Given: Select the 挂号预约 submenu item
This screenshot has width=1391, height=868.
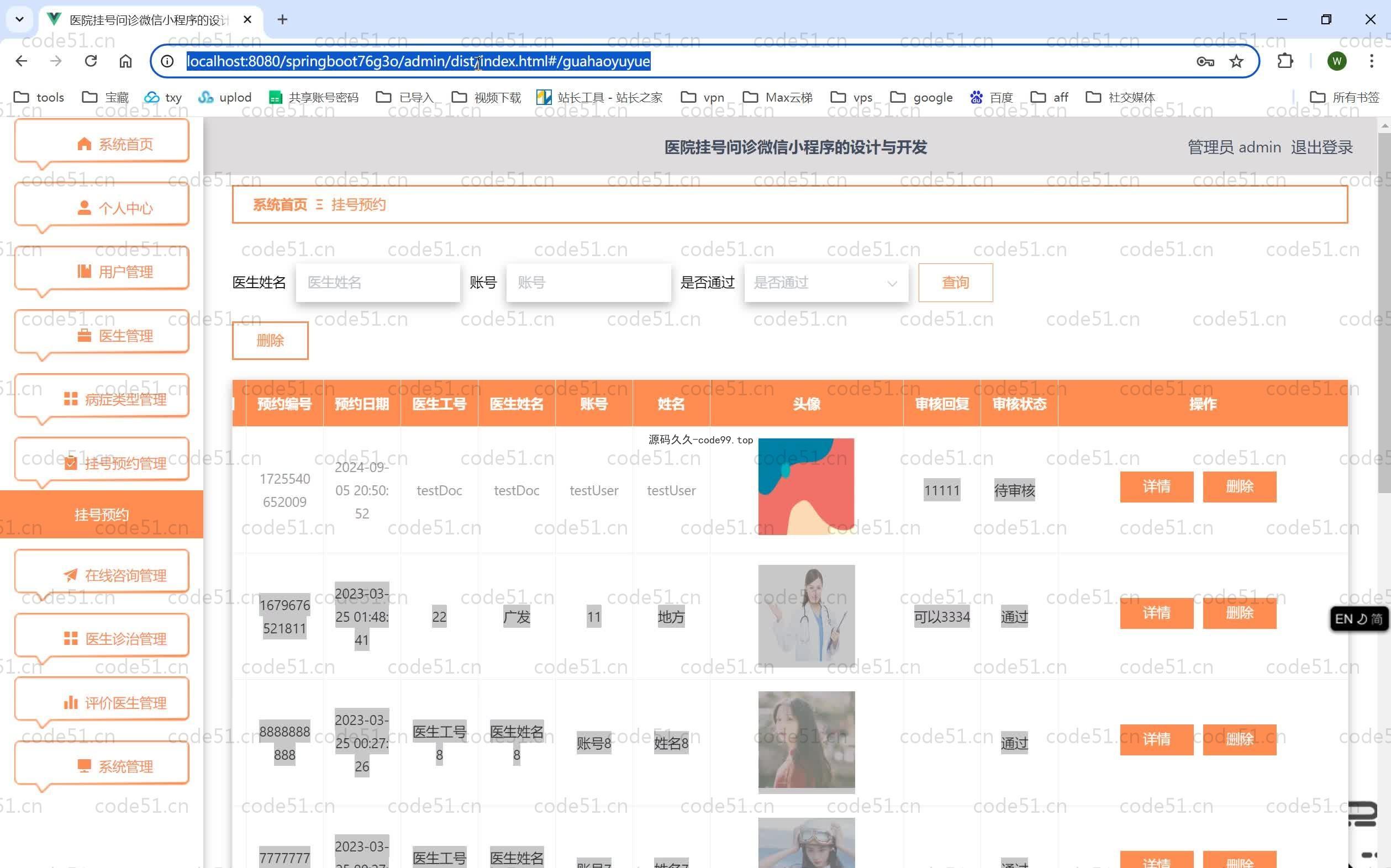Looking at the screenshot, I should [102, 515].
